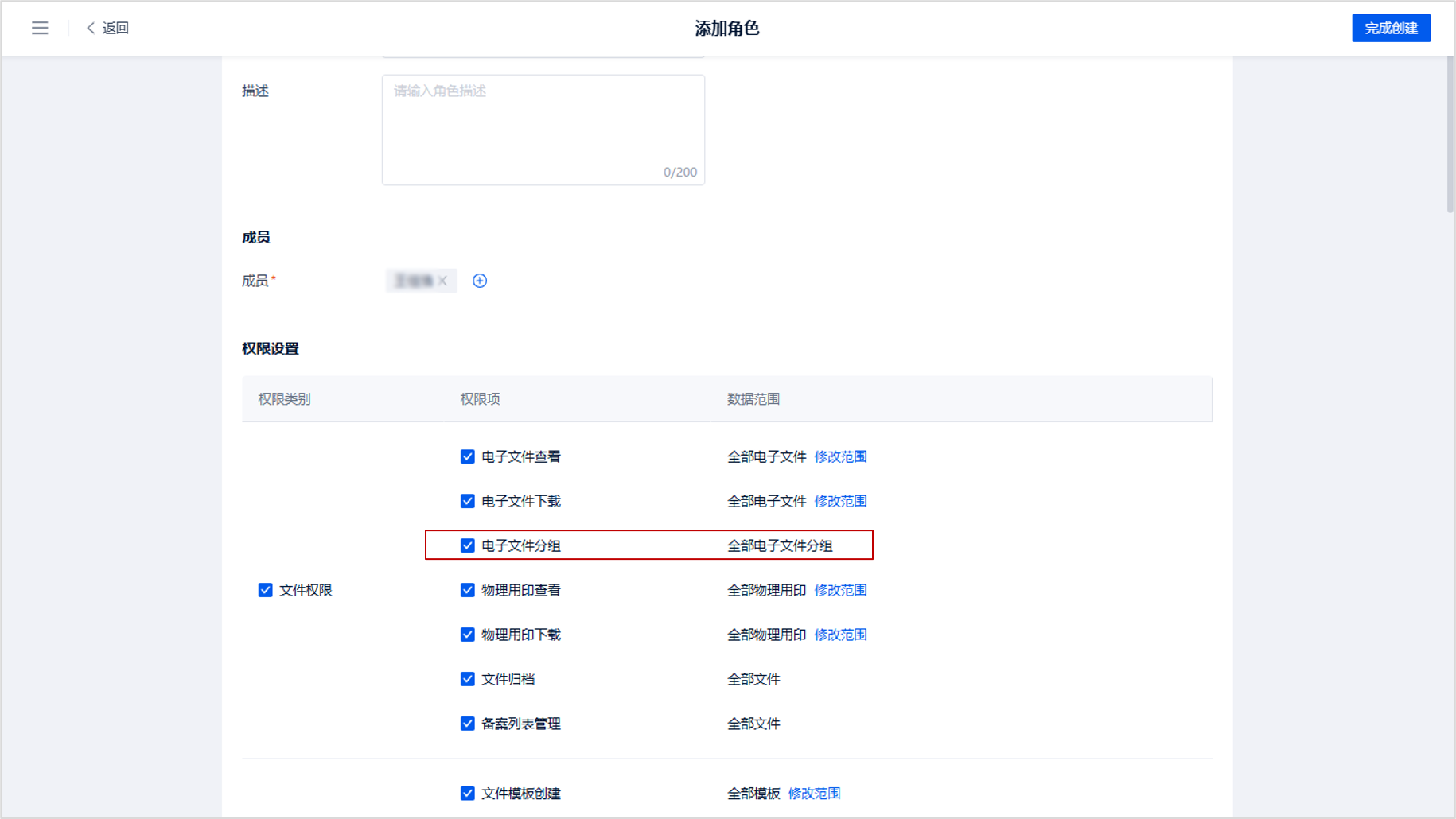The image size is (1456, 819).
Task: Toggle the 文件权限 category checkbox
Action: point(266,590)
